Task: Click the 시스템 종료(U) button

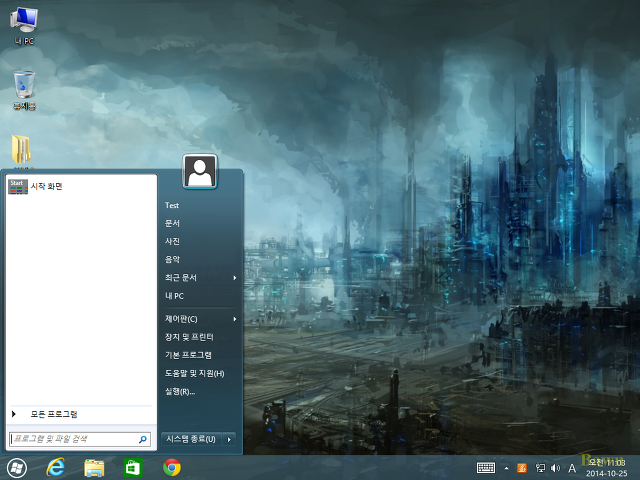Action: (x=191, y=439)
